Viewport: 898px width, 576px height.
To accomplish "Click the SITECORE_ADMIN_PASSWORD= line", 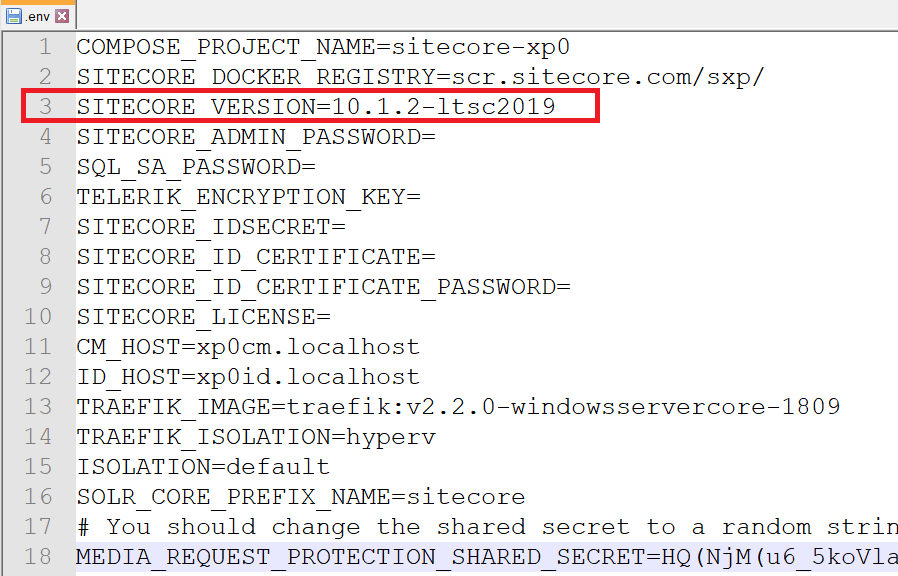I will [x=255, y=137].
